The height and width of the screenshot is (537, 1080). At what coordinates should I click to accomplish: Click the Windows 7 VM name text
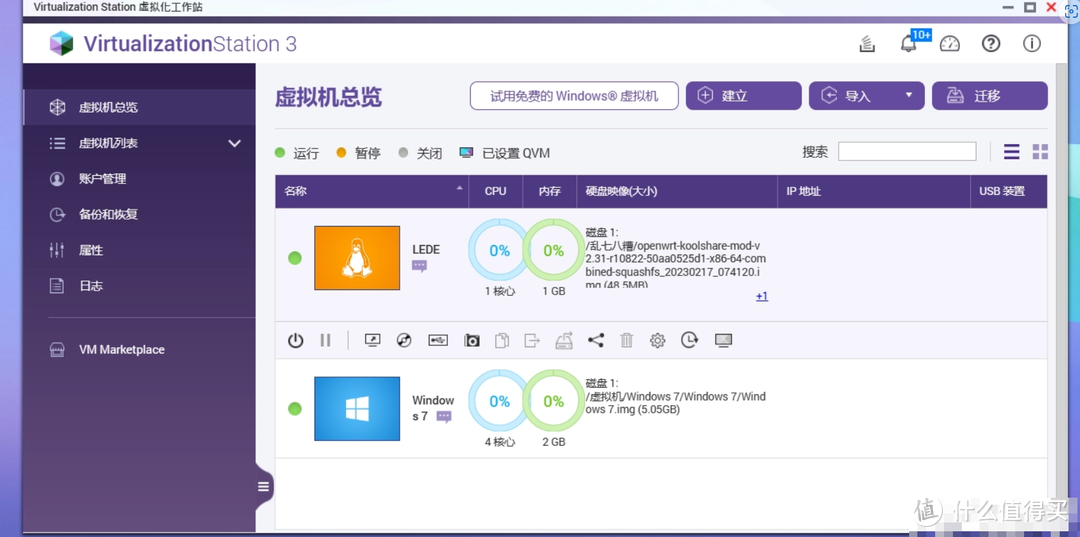(433, 408)
